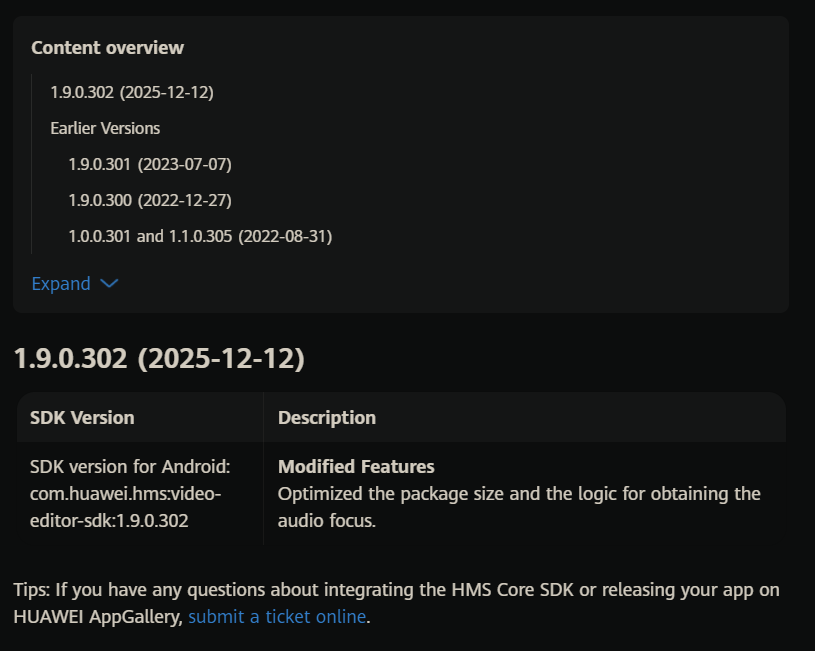Click the audio focus text in description

click(326, 520)
